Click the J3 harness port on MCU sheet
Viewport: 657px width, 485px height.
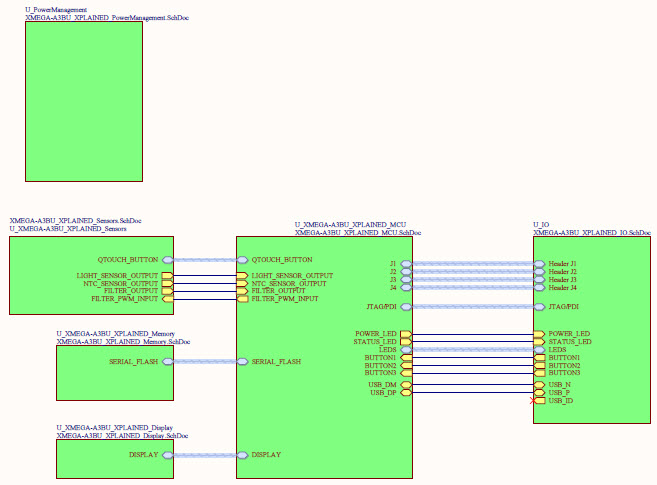click(x=406, y=280)
